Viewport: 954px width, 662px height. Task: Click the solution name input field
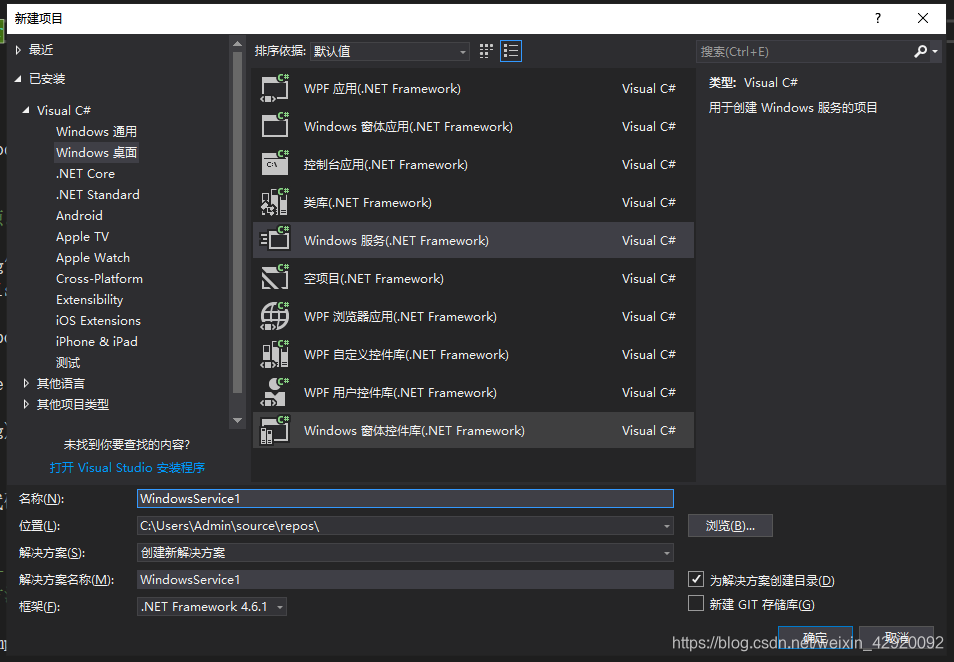(405, 579)
